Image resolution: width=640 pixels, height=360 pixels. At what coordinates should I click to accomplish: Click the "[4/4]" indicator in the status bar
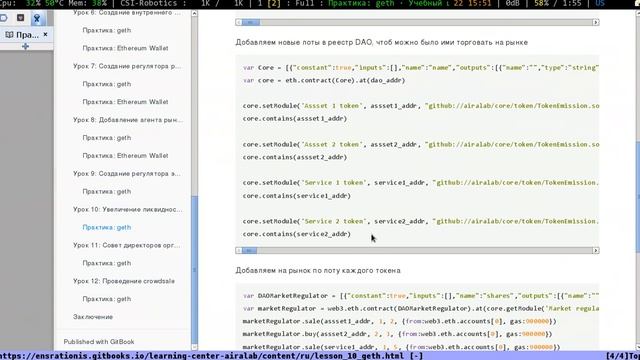click(x=617, y=356)
